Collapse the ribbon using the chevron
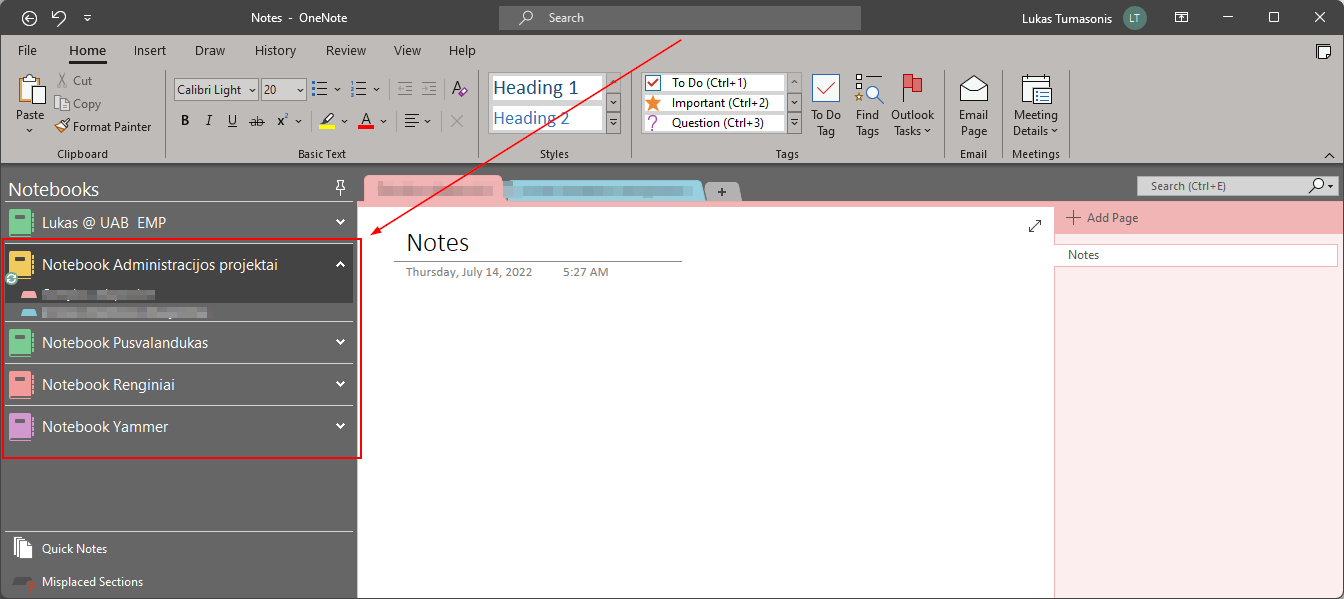 pos(1329,155)
